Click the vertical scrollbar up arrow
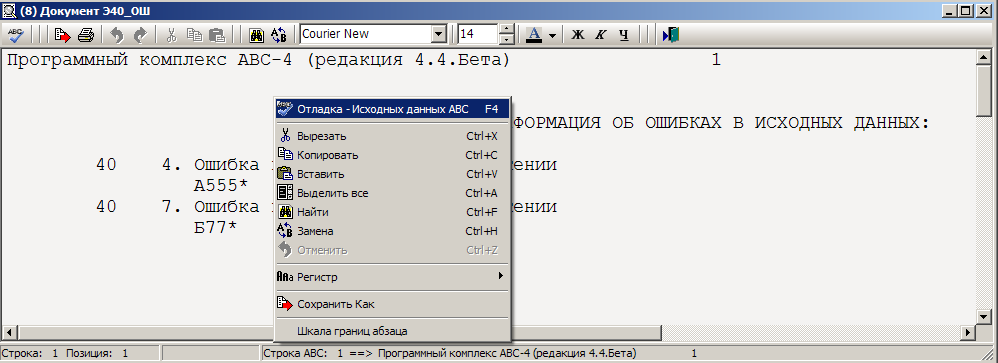Viewport: 998px width, 363px height. coord(984,58)
